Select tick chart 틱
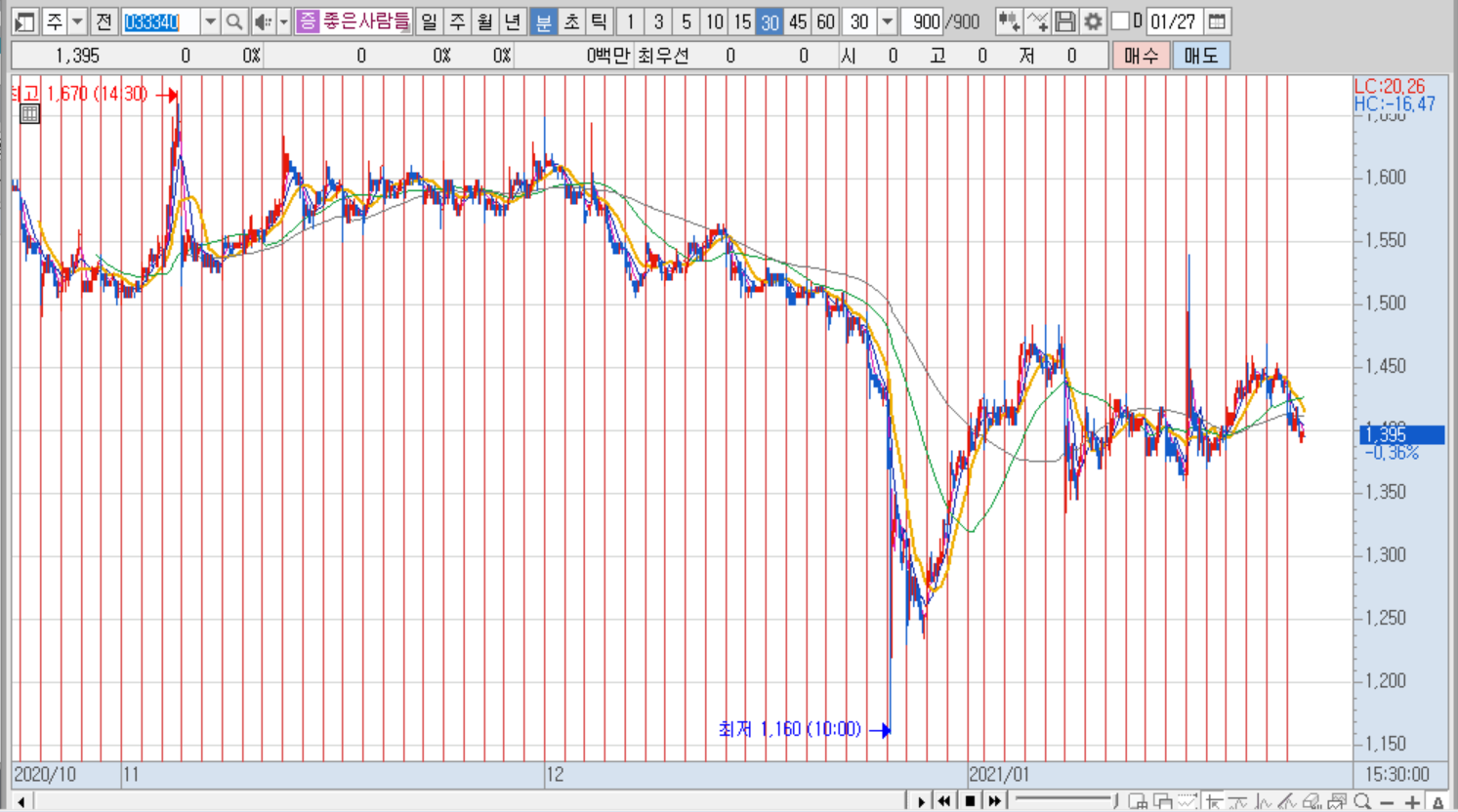Screen dimensions: 1458x812 tap(600, 21)
